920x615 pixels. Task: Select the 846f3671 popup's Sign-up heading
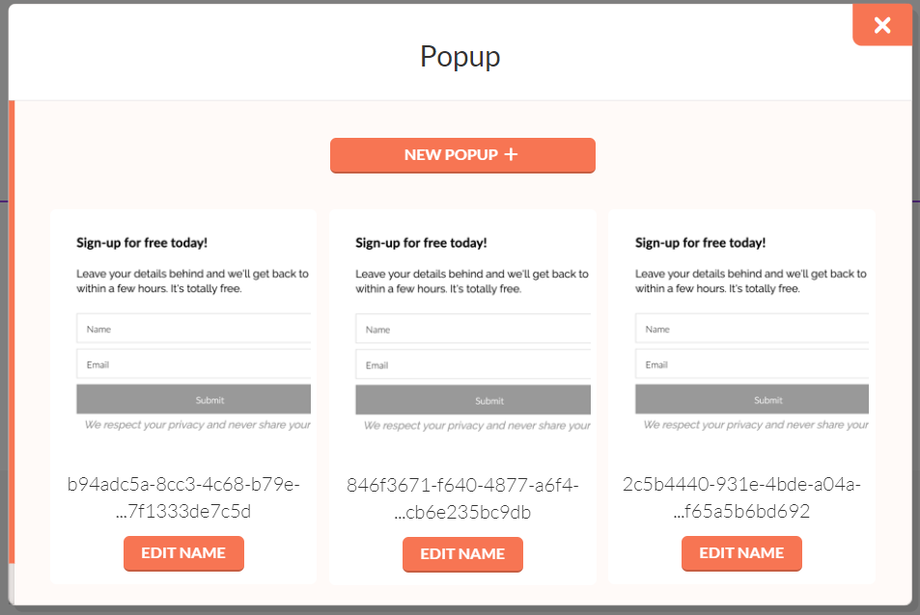421,243
